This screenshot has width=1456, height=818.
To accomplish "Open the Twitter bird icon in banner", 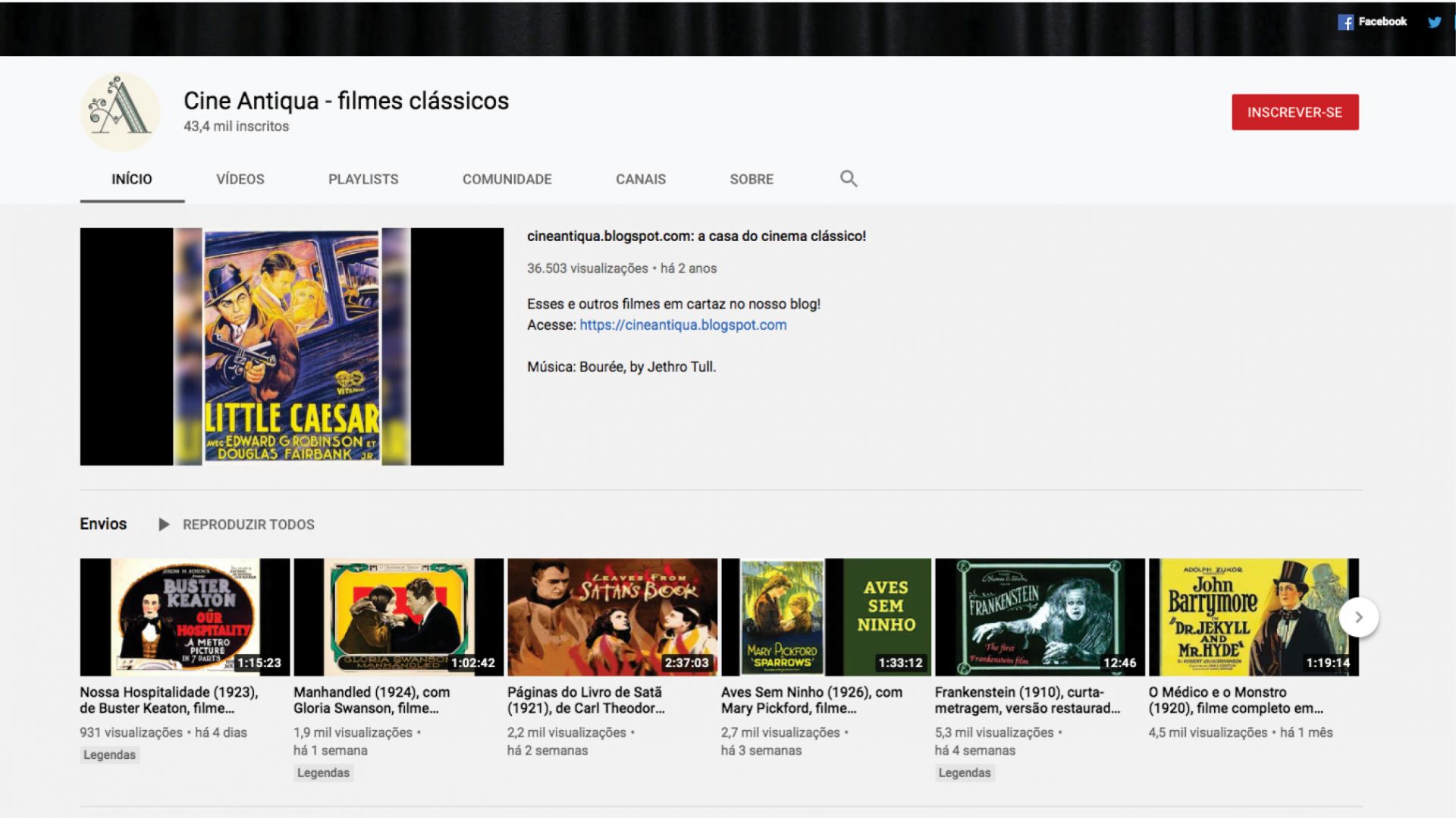I will [1434, 22].
